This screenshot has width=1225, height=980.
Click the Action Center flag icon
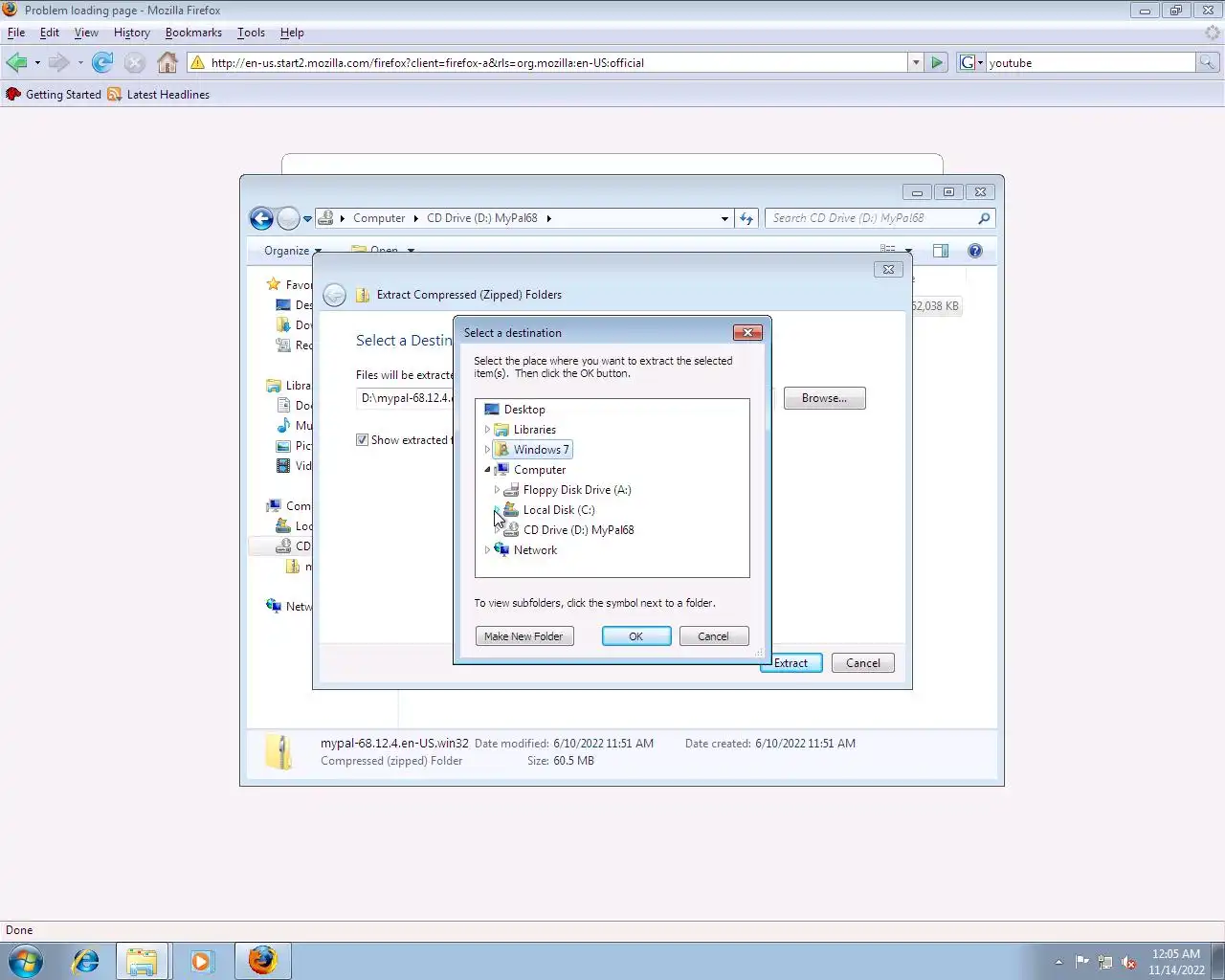pos(1081,962)
